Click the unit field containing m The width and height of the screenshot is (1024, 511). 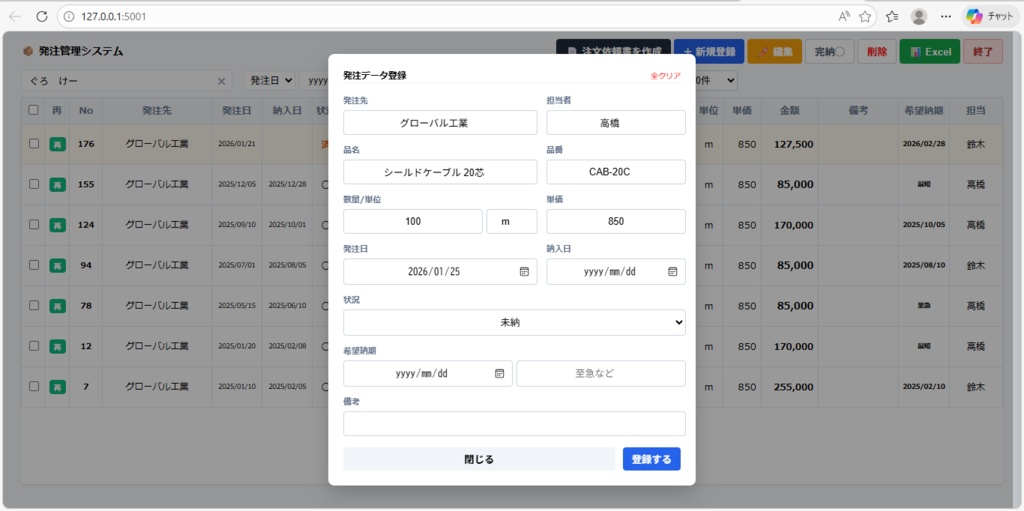click(511, 222)
